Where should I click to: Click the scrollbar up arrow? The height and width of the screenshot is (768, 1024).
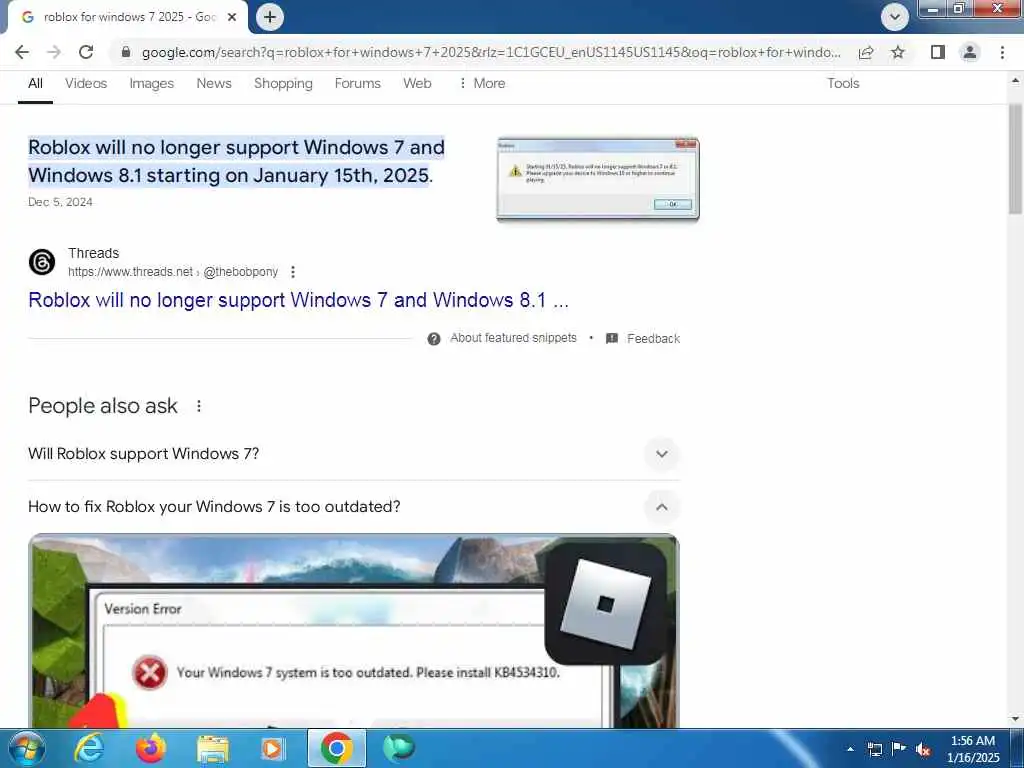coord(1015,81)
